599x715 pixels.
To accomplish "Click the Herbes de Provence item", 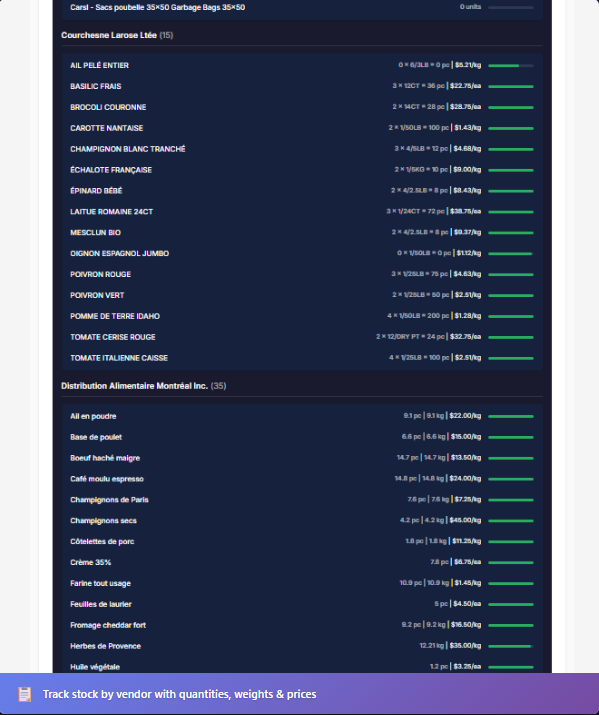I will pos(302,646).
